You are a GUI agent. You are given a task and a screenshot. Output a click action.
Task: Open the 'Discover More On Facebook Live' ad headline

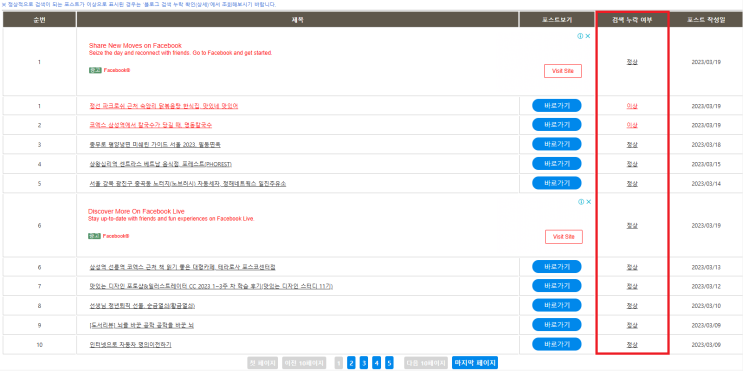(x=136, y=211)
